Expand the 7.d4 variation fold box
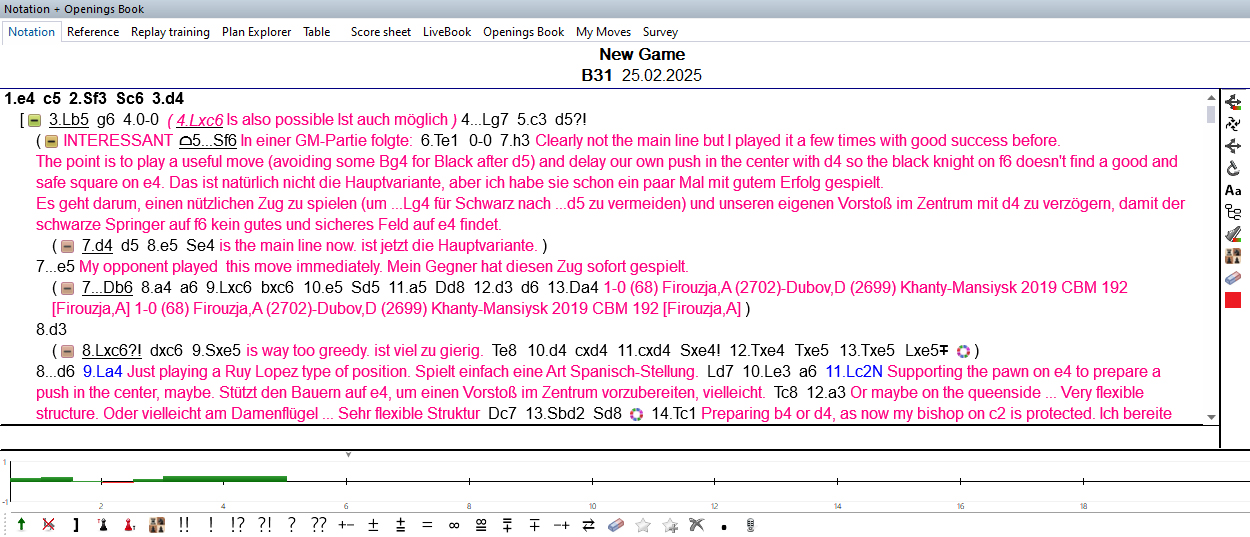The image size is (1250, 537). (x=67, y=246)
